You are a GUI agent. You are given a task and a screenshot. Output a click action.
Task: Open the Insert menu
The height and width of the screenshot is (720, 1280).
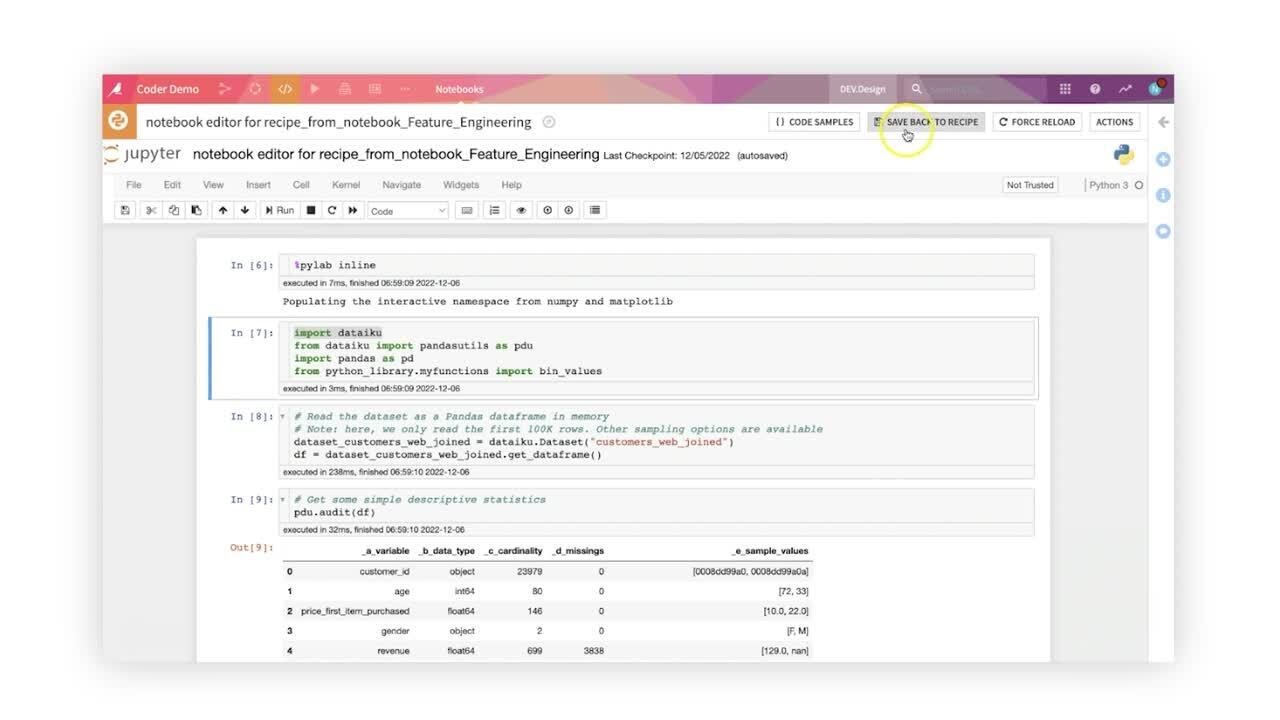(x=258, y=185)
